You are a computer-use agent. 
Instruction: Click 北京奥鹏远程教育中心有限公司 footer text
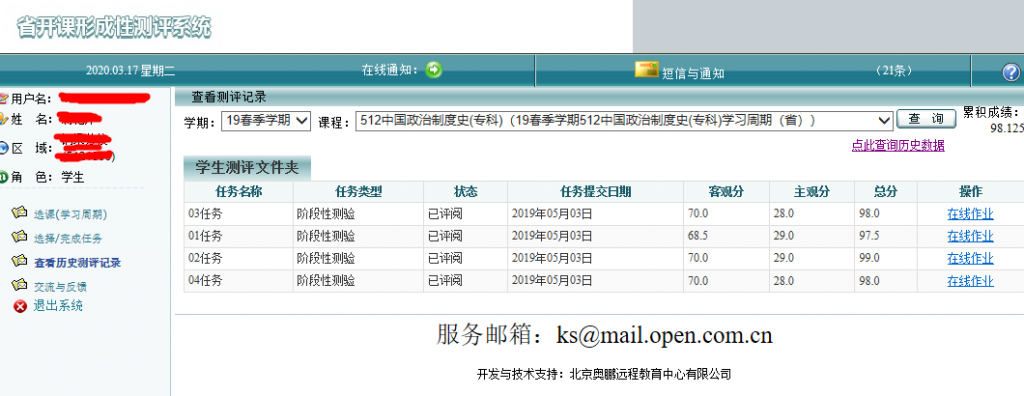tap(650, 374)
